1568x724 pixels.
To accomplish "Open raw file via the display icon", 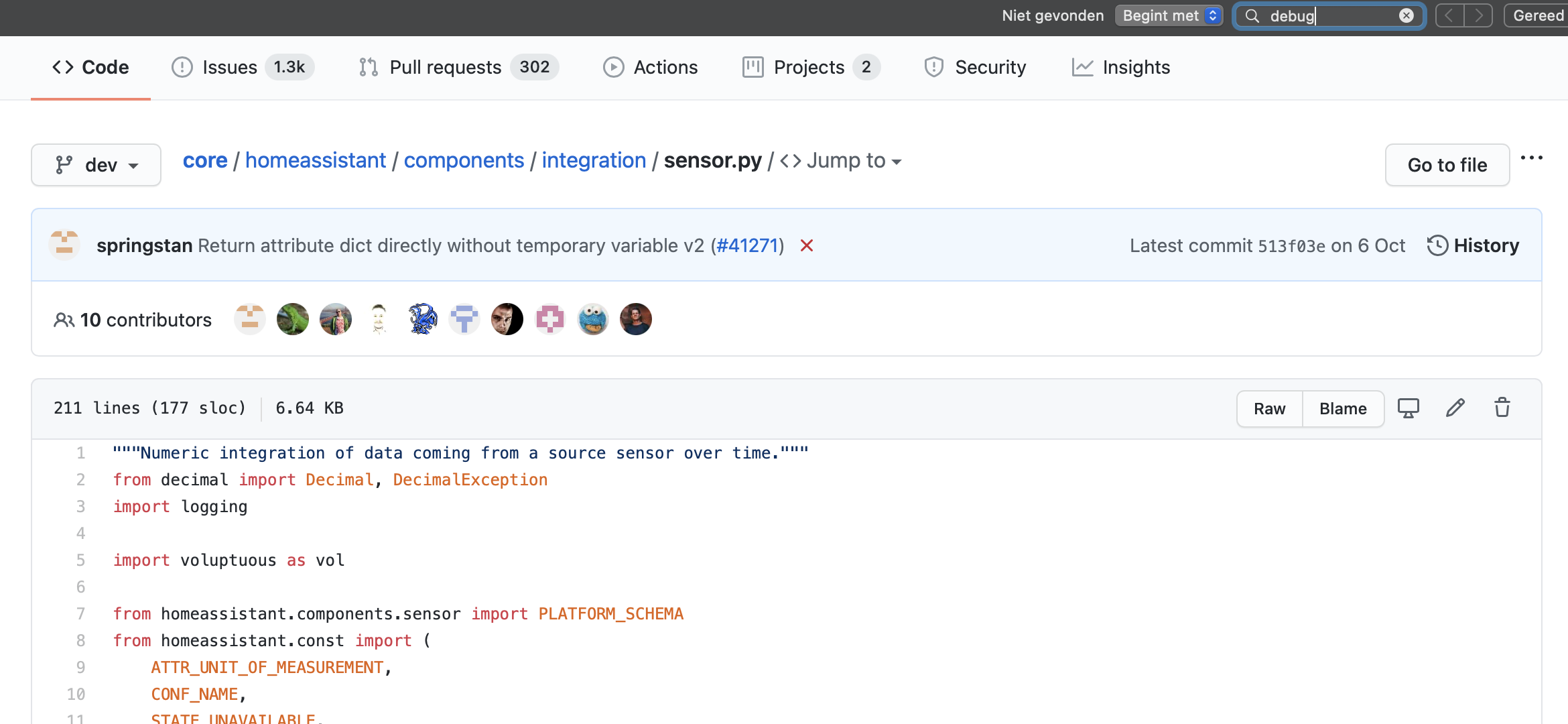I will click(1408, 408).
